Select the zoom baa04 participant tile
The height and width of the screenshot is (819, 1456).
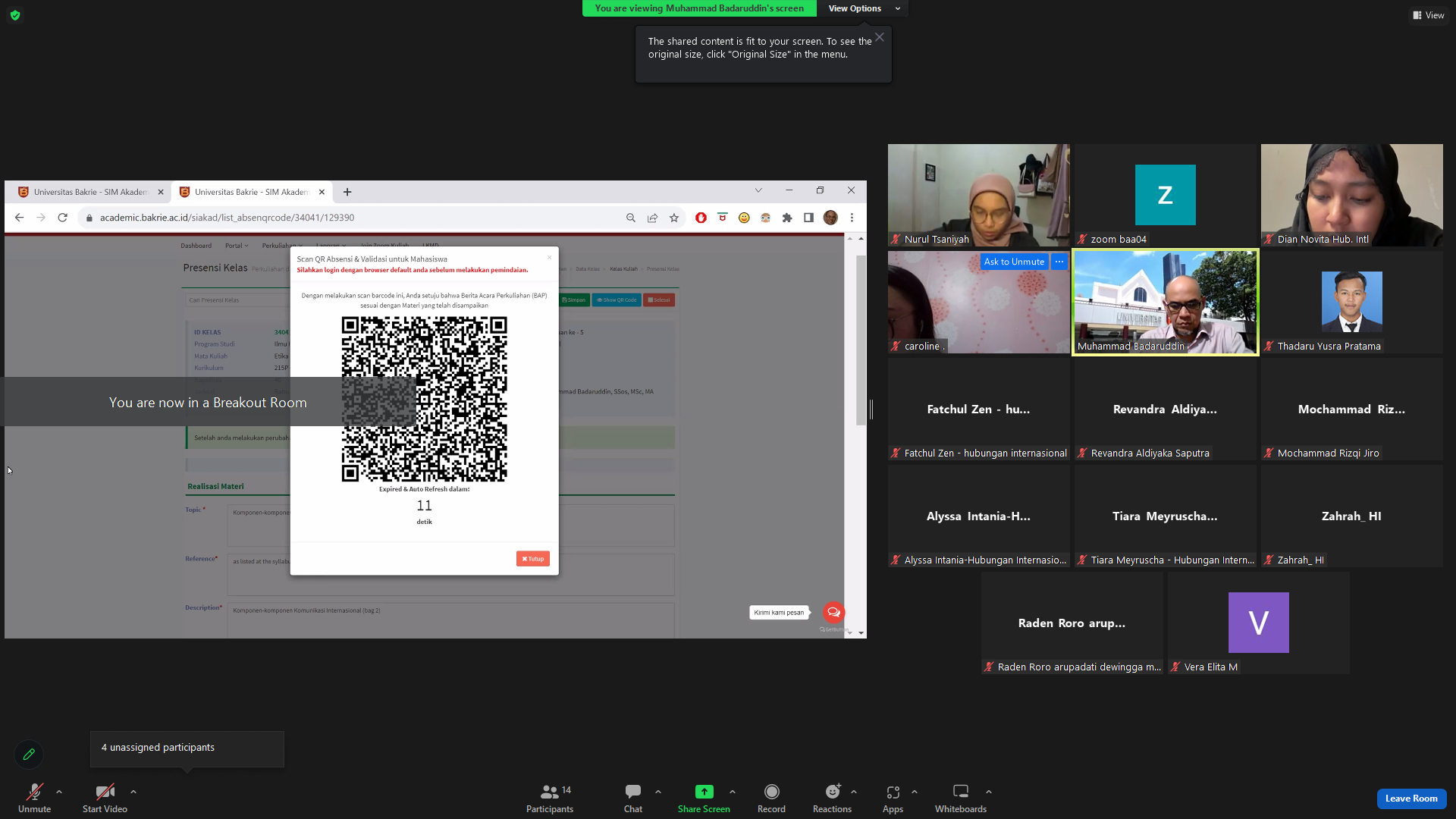pyautogui.click(x=1165, y=195)
